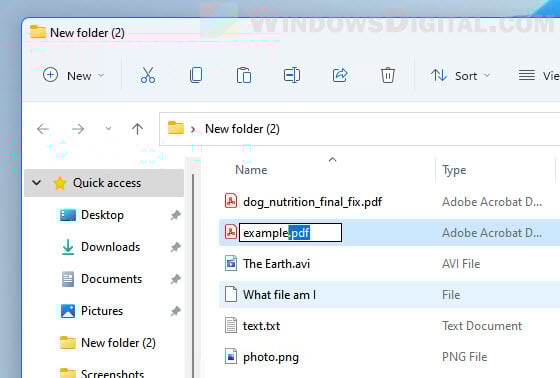560x378 pixels.
Task: Go forward with the right arrow
Action: click(x=78, y=129)
